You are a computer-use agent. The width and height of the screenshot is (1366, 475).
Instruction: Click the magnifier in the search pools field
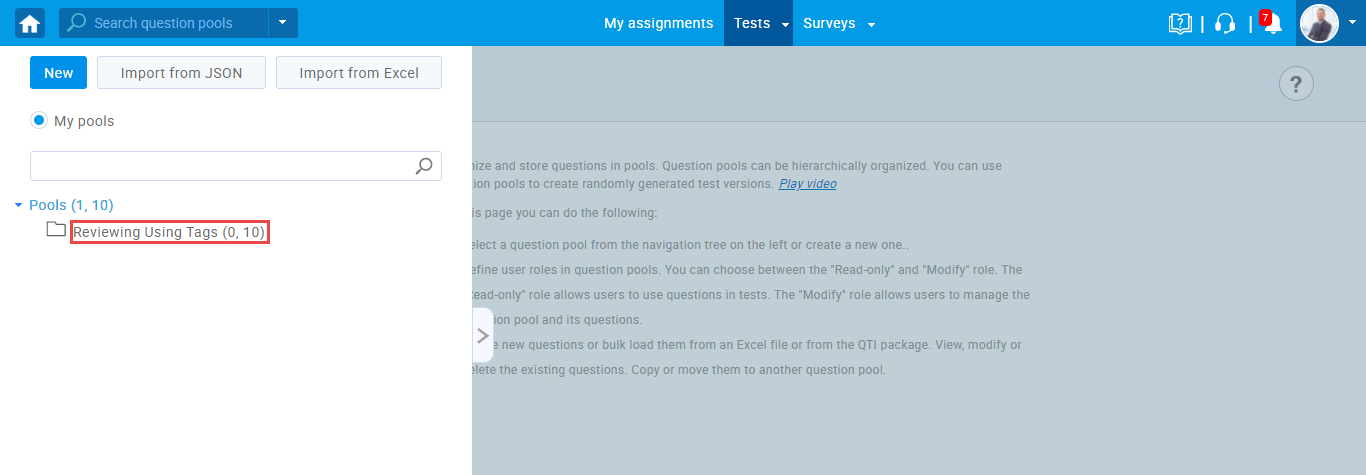click(x=77, y=23)
